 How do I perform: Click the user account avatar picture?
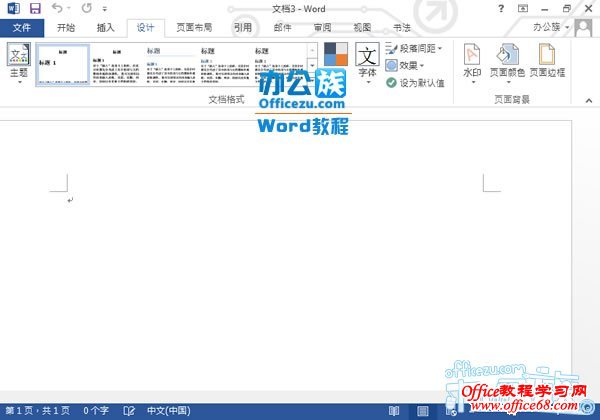click(x=583, y=28)
